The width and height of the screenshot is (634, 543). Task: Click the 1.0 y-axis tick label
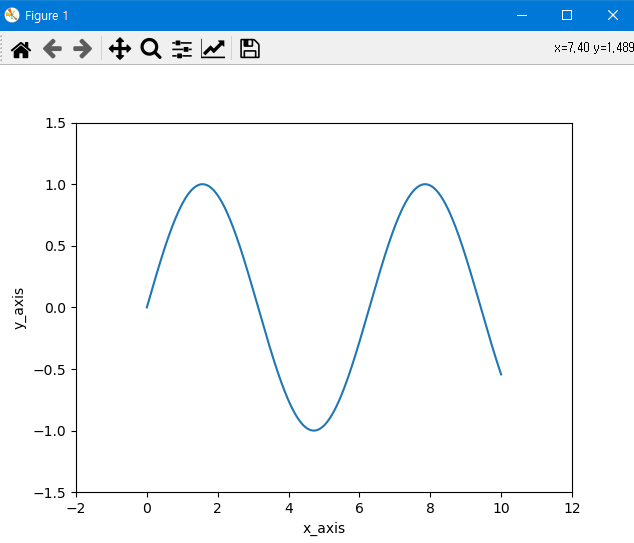click(x=55, y=185)
